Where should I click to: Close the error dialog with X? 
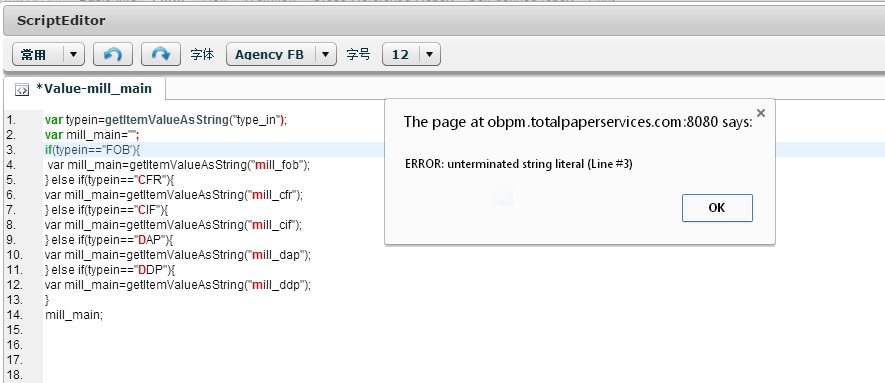[x=761, y=113]
